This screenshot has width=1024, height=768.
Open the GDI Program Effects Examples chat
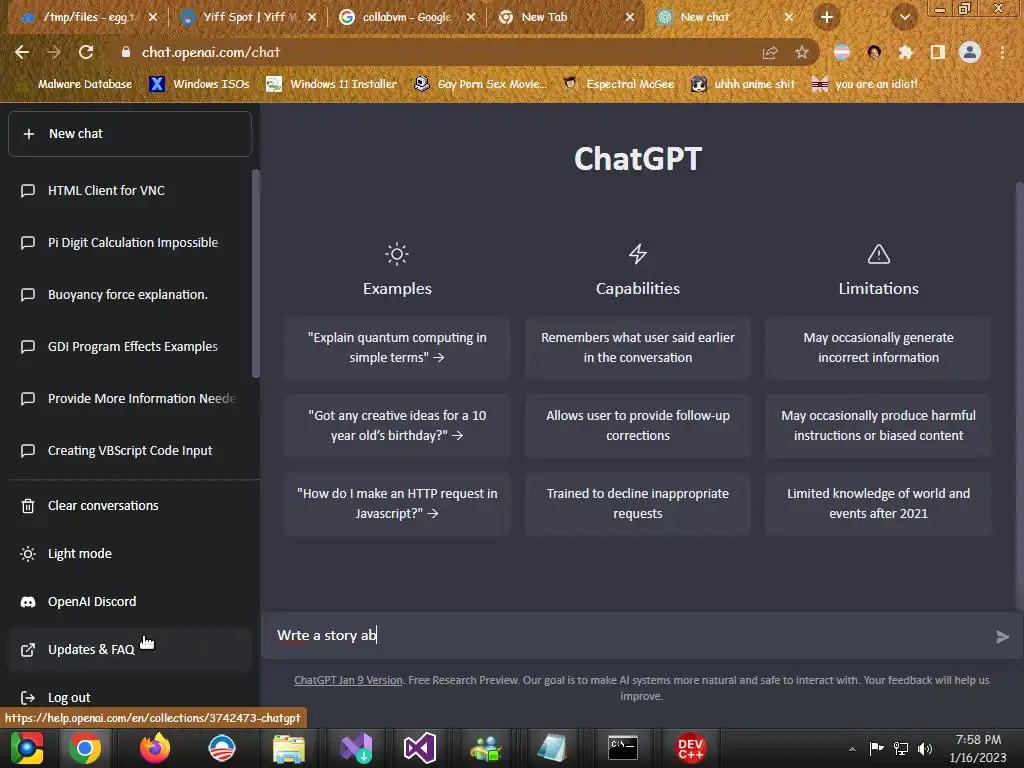[x=129, y=347]
